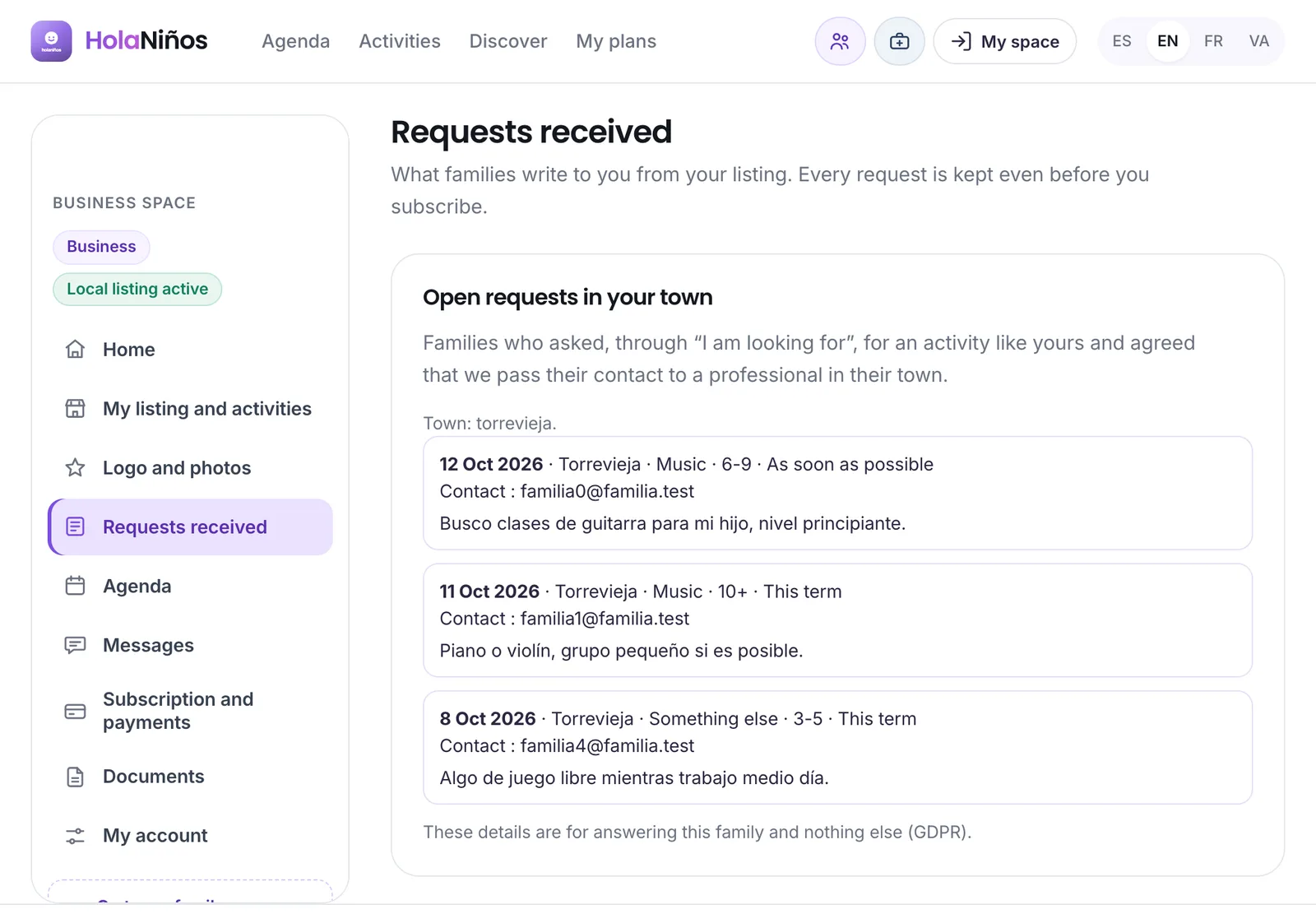Click contact familia1@familia.test
1316x923 pixels.
click(605, 619)
